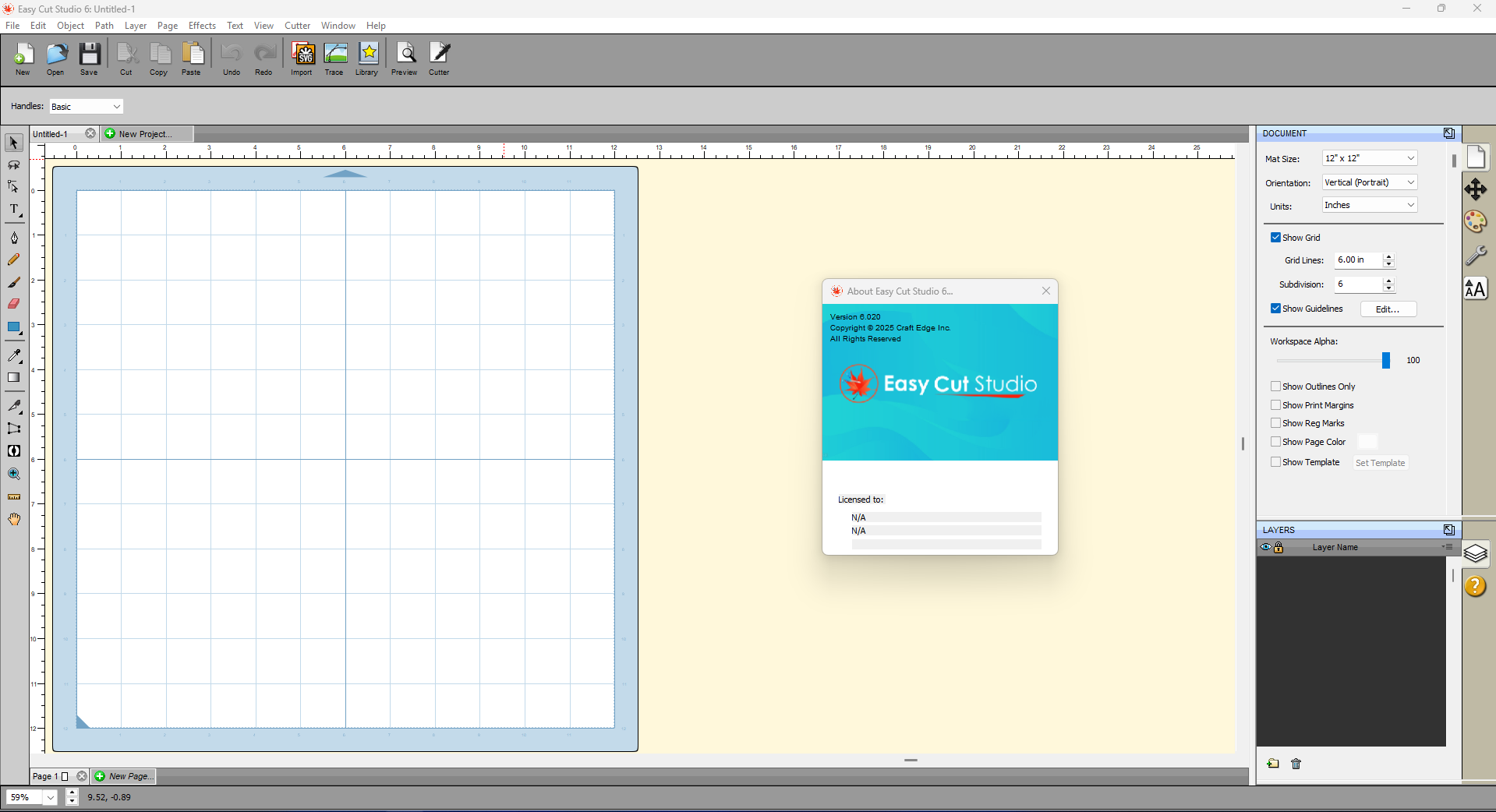Save the project with the Save icon
Viewport: 1496px width, 812px height.
[x=89, y=59]
